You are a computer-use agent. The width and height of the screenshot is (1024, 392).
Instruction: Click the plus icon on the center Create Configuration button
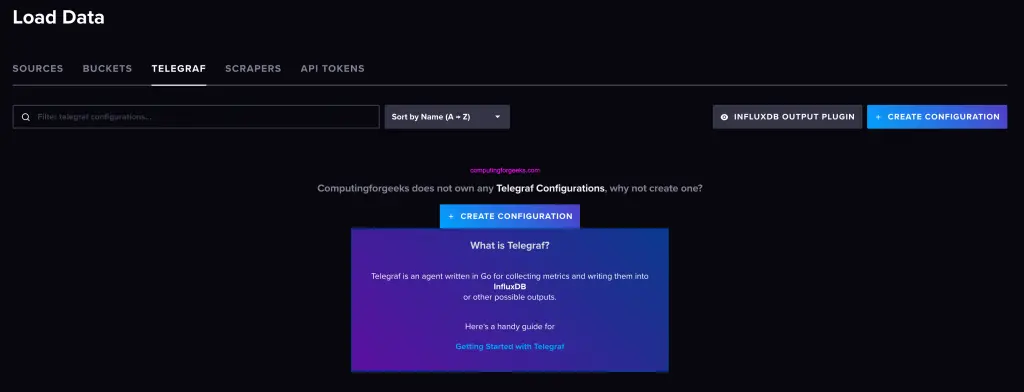(x=451, y=216)
